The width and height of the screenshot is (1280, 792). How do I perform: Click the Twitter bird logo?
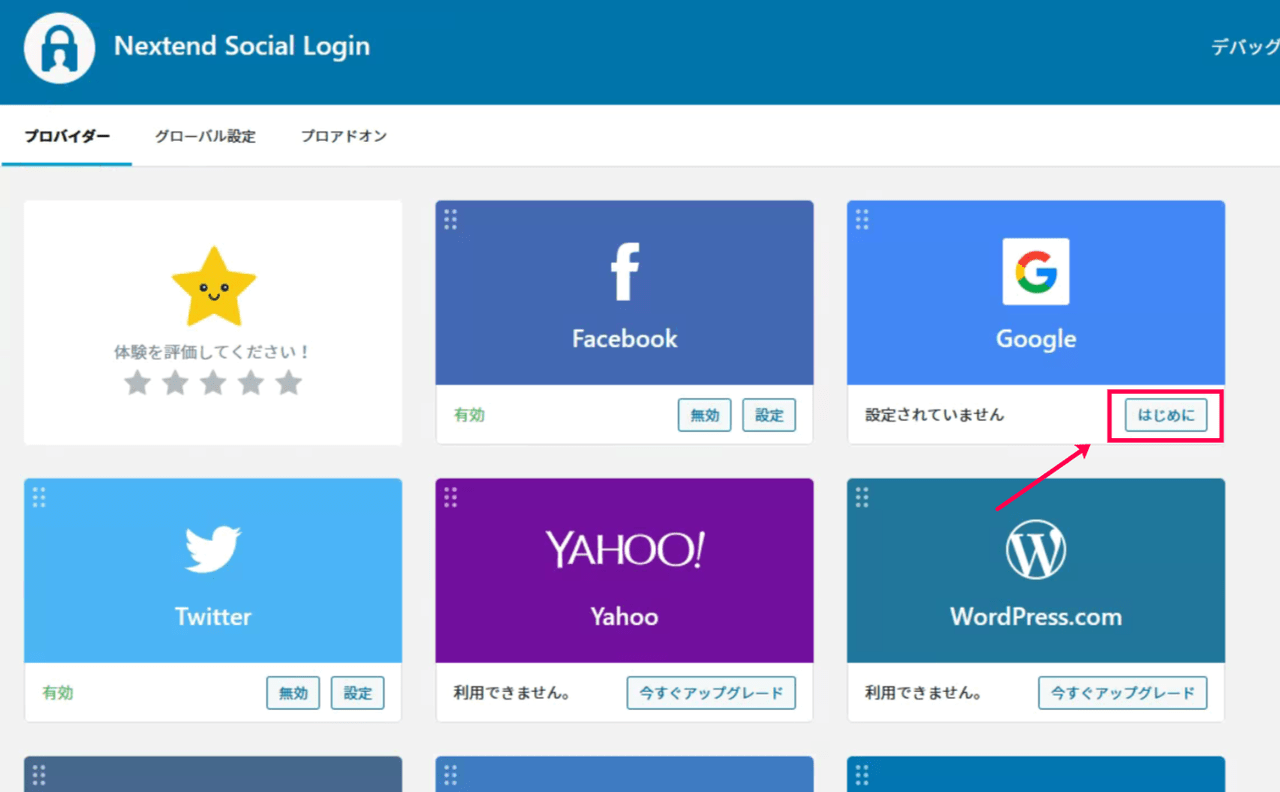(213, 549)
